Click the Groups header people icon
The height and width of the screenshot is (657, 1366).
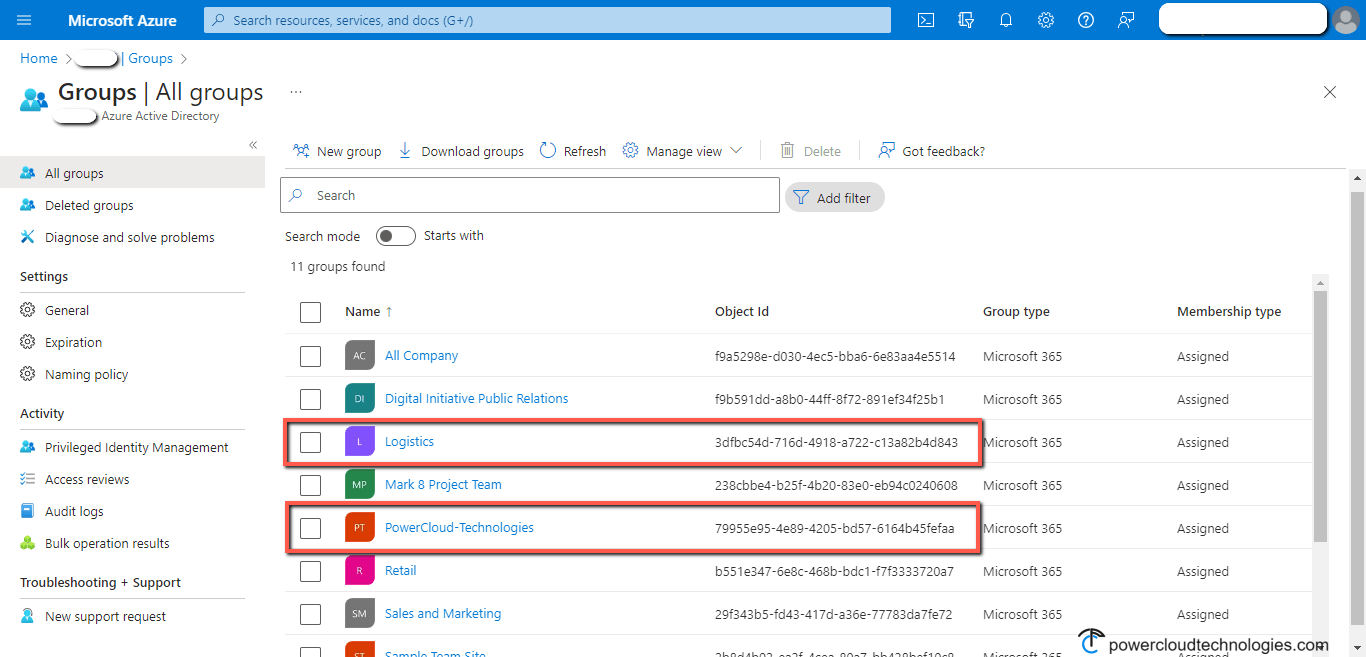[34, 99]
